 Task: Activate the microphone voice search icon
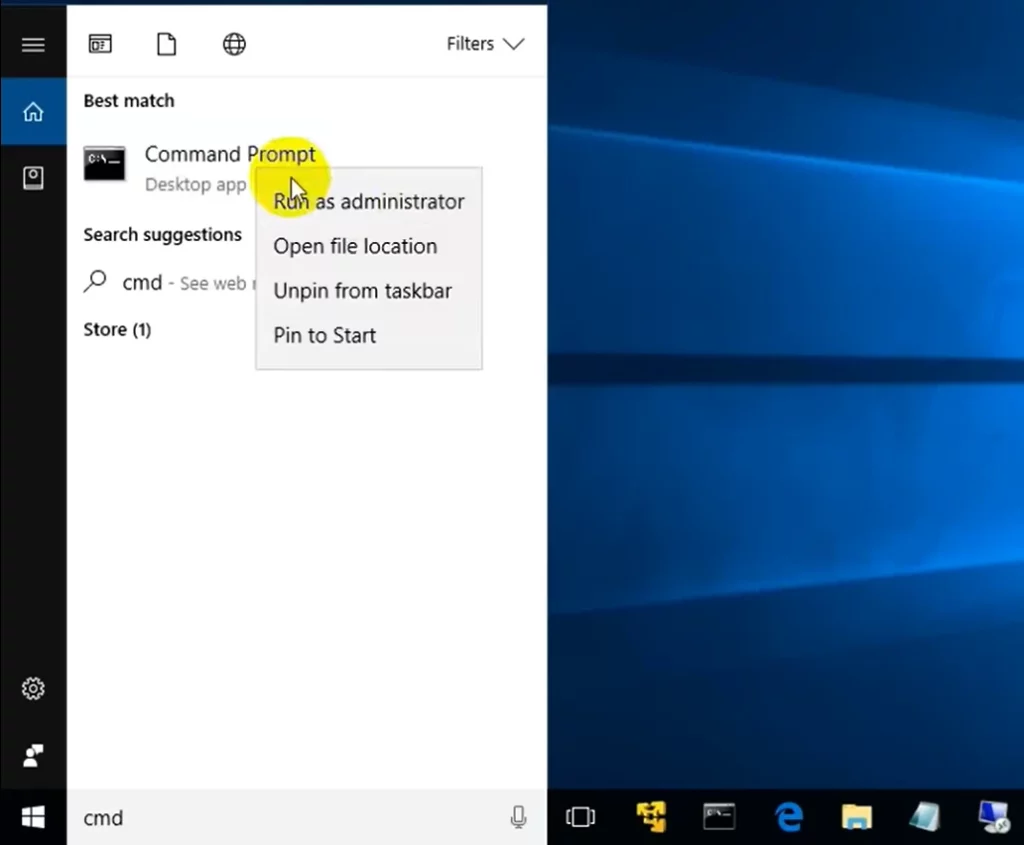click(519, 817)
